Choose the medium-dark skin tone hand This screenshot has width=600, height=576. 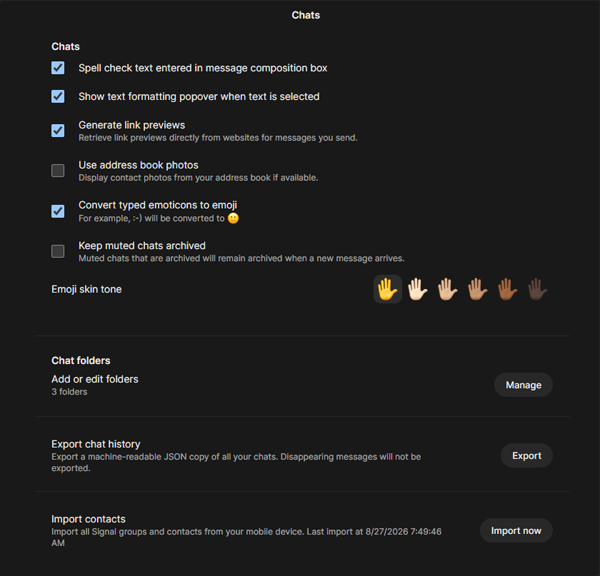pos(507,289)
